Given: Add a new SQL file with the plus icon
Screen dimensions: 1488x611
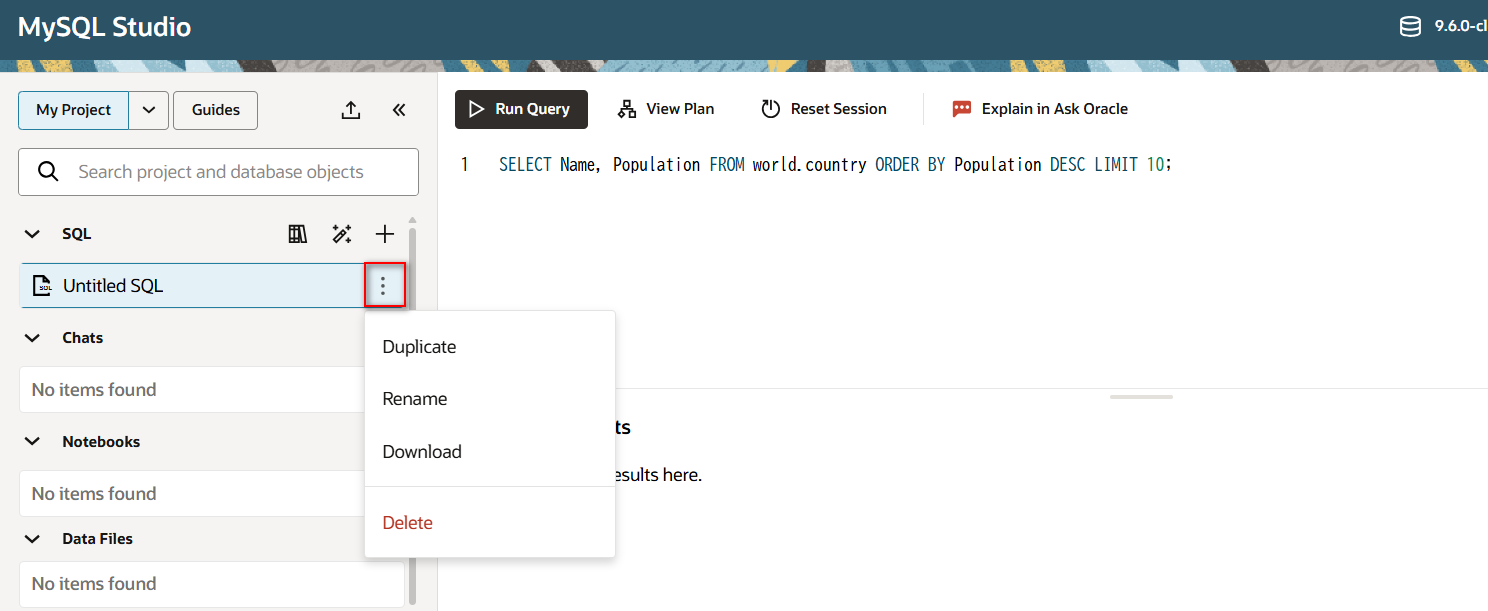Looking at the screenshot, I should pos(385,234).
